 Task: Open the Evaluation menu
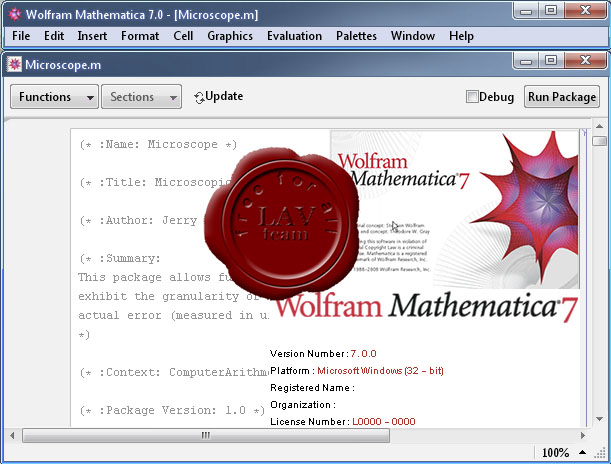tap(294, 36)
